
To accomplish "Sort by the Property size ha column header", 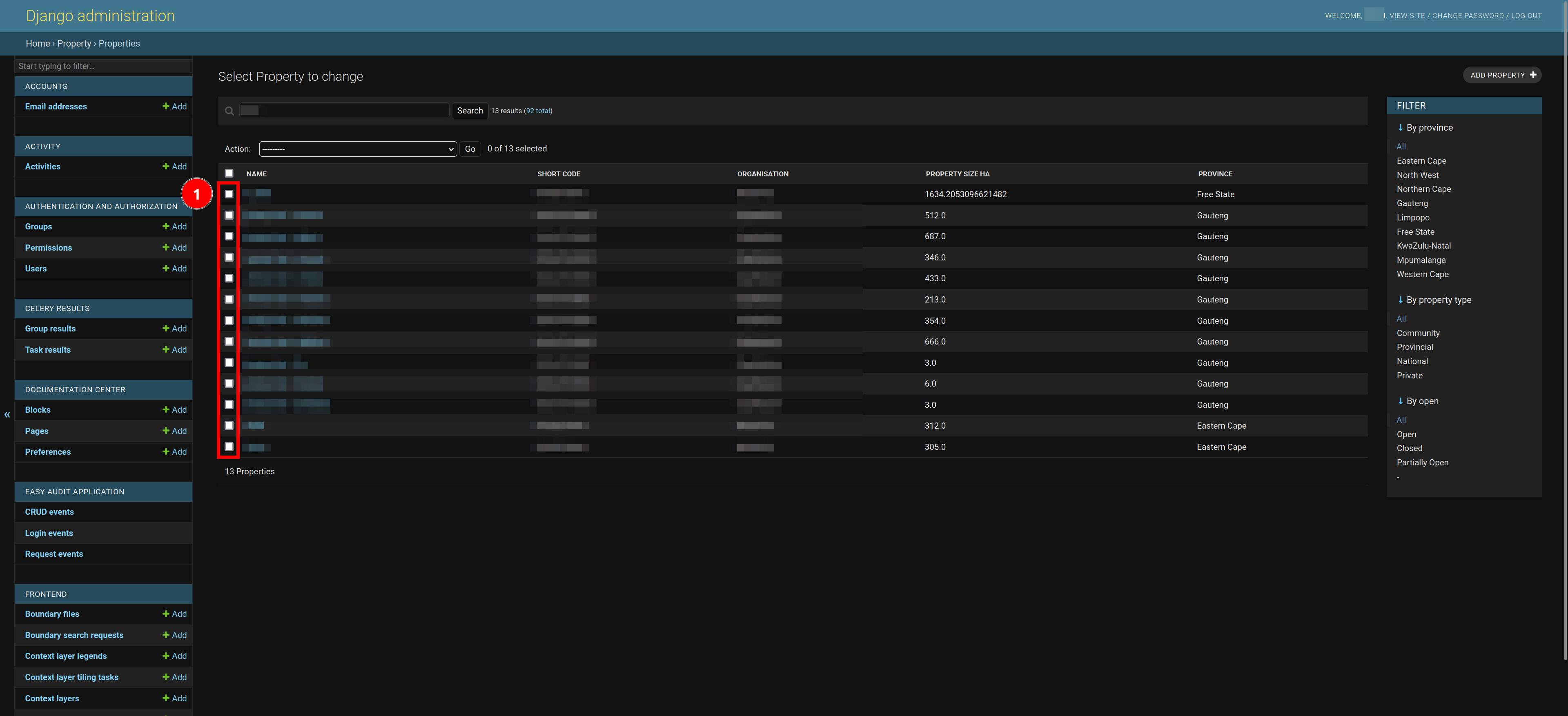I will [x=958, y=174].
